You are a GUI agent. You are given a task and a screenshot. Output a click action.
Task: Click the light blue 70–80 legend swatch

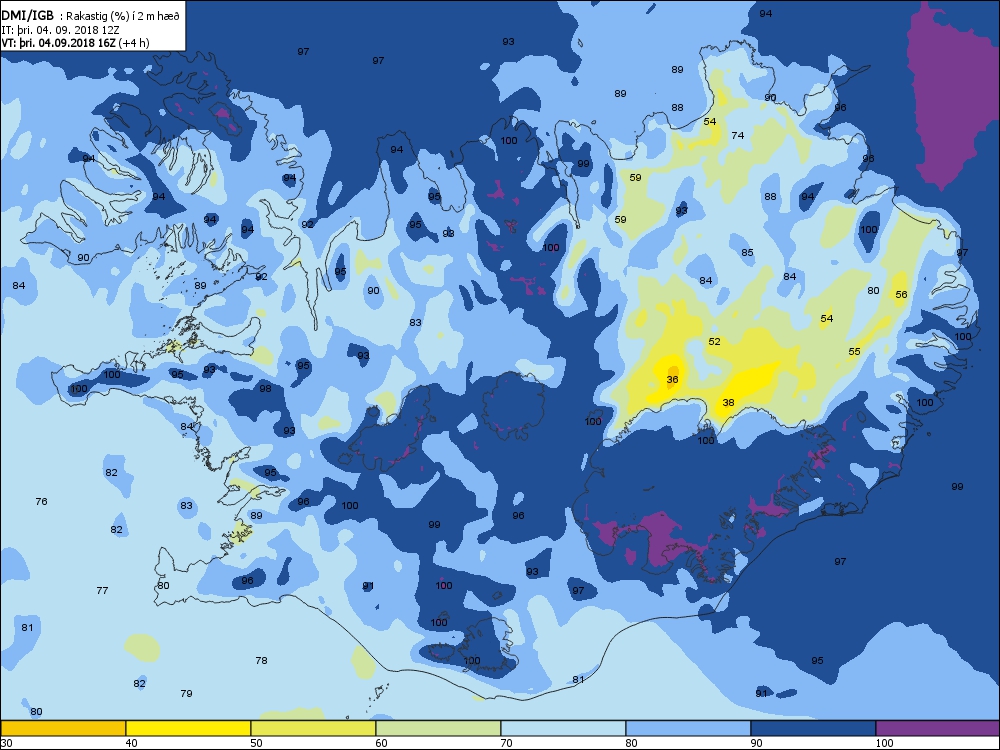563,728
